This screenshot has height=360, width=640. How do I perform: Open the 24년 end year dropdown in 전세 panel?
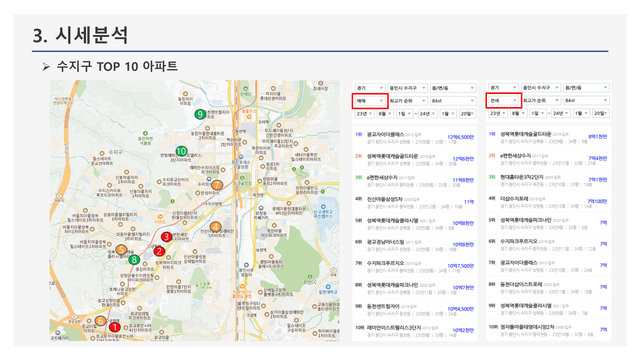561,113
